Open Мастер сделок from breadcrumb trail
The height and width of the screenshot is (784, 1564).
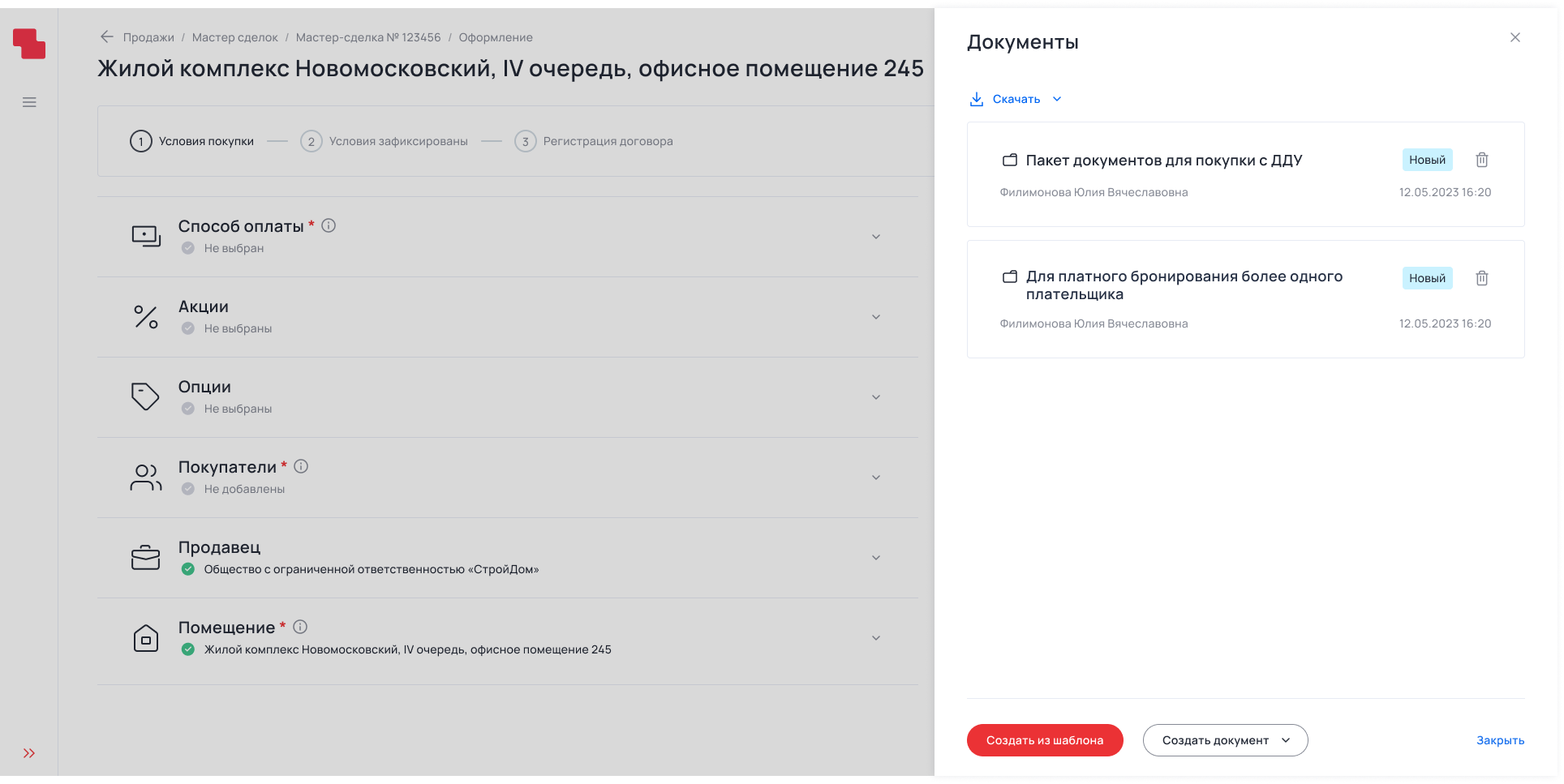[234, 36]
